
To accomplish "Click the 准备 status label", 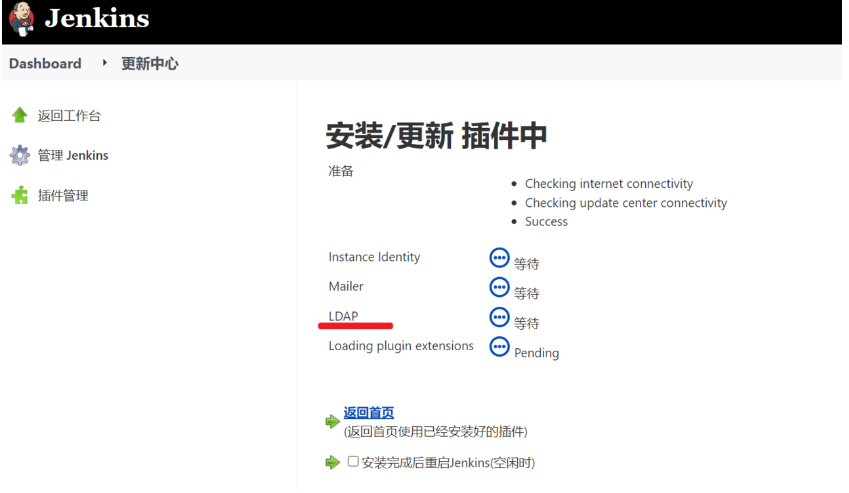I will click(341, 171).
